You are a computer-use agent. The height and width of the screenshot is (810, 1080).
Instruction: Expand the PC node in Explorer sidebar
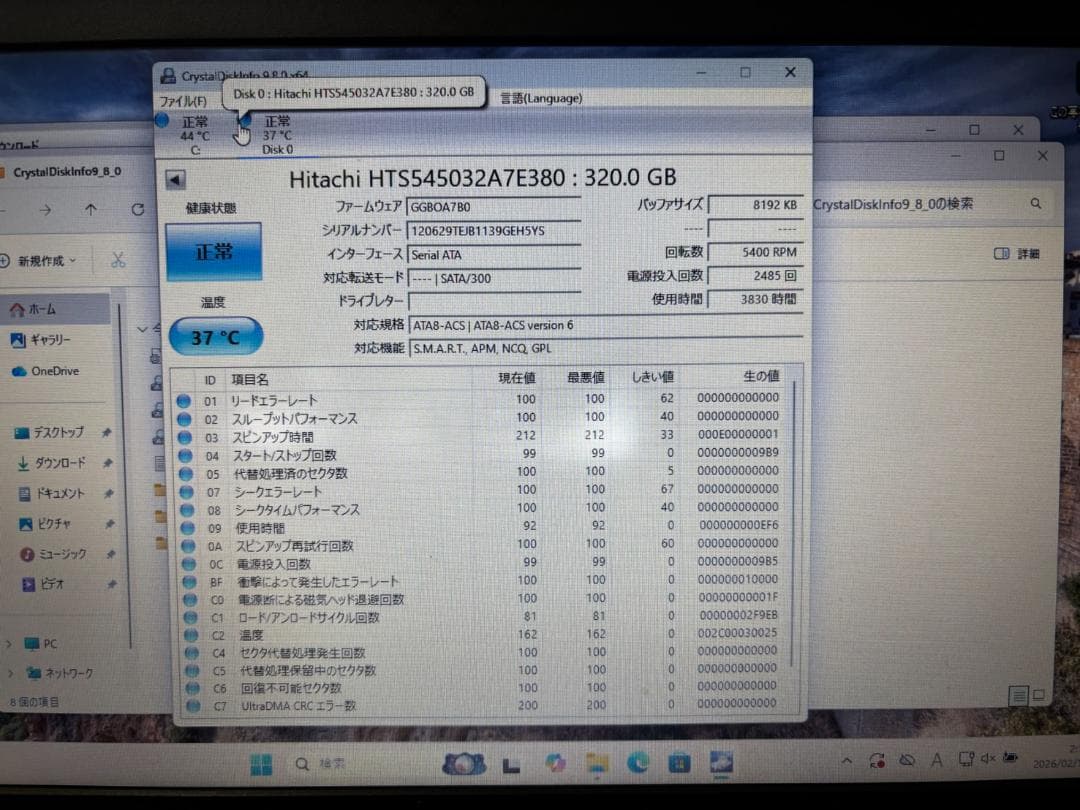pyautogui.click(x=9, y=644)
